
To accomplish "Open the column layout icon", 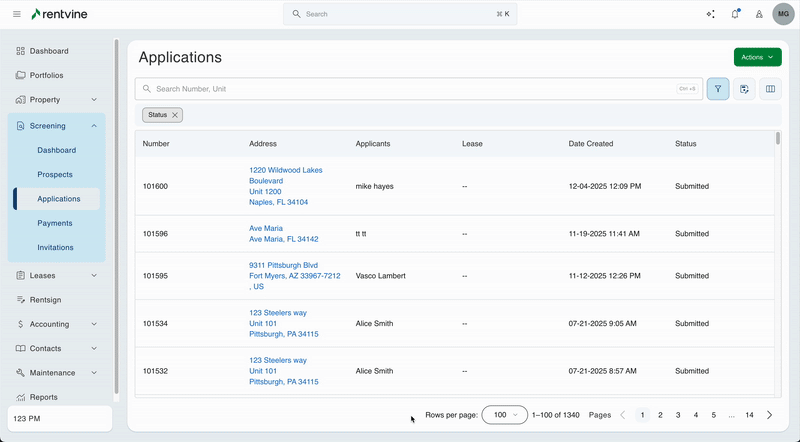I will (770, 89).
